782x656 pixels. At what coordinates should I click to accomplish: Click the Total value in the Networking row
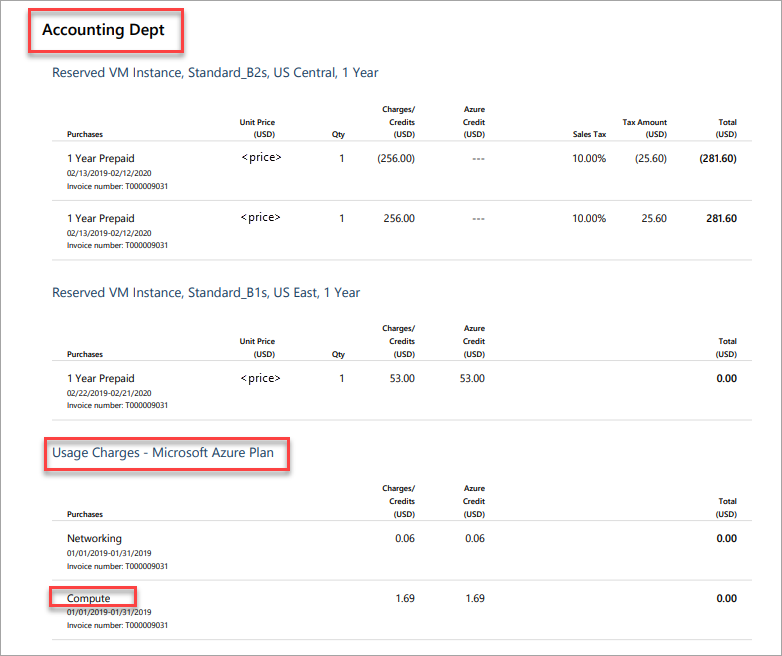pos(725,538)
